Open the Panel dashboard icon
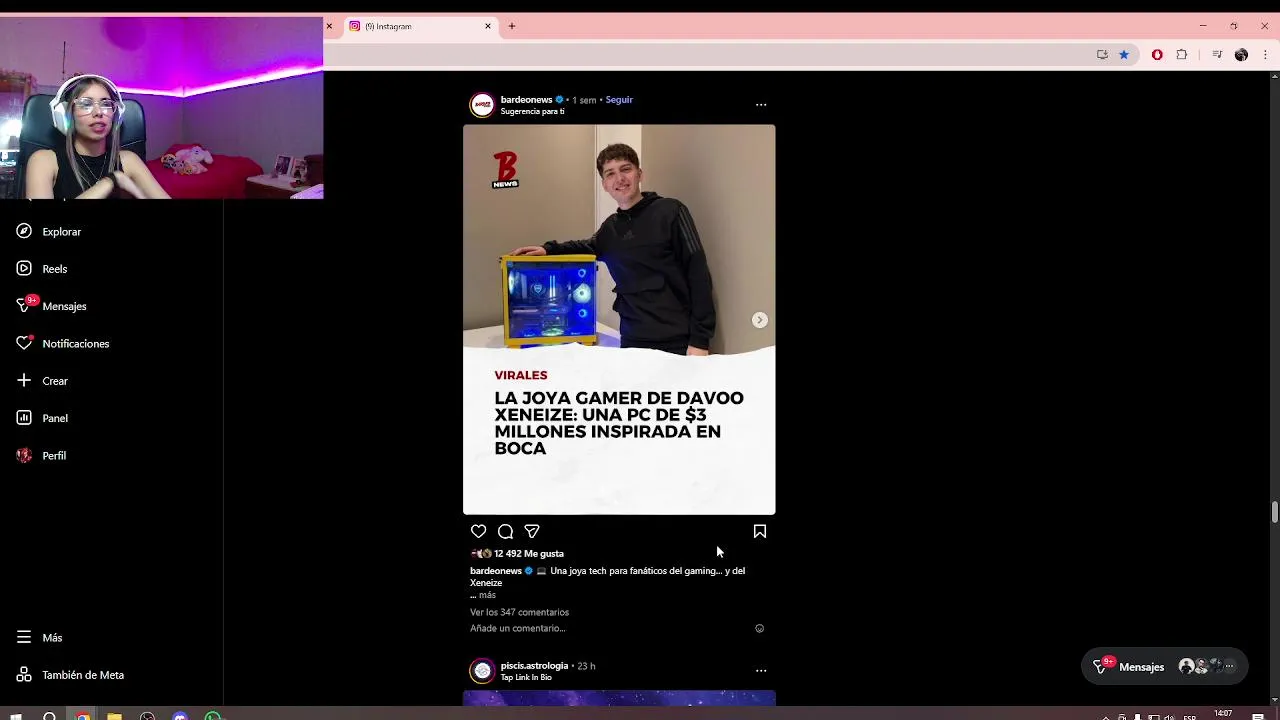The width and height of the screenshot is (1280, 720). (x=24, y=418)
